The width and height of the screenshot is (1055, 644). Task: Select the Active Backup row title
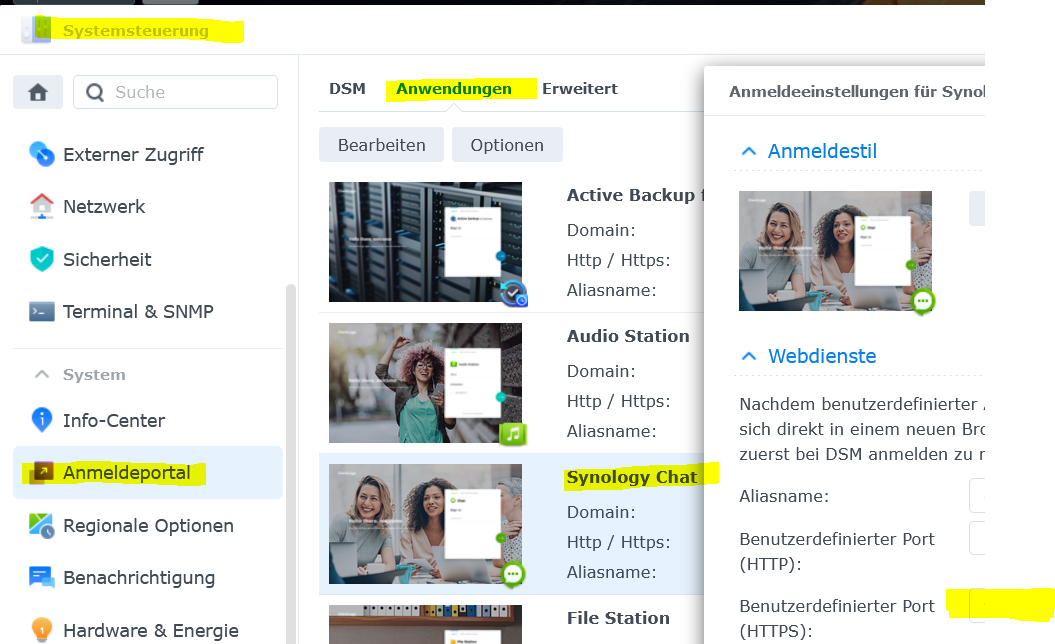(x=635, y=195)
